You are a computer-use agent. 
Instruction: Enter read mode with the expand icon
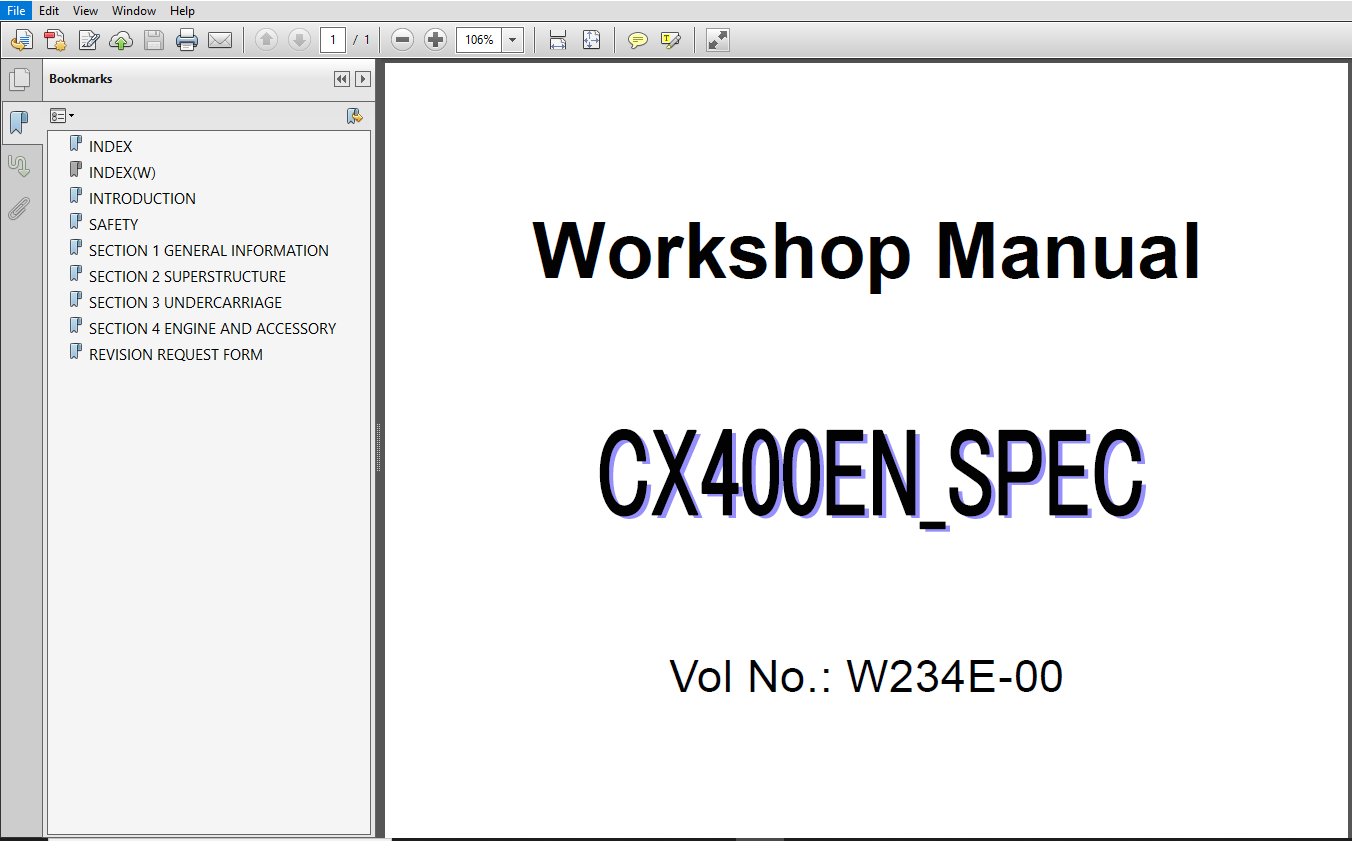717,40
